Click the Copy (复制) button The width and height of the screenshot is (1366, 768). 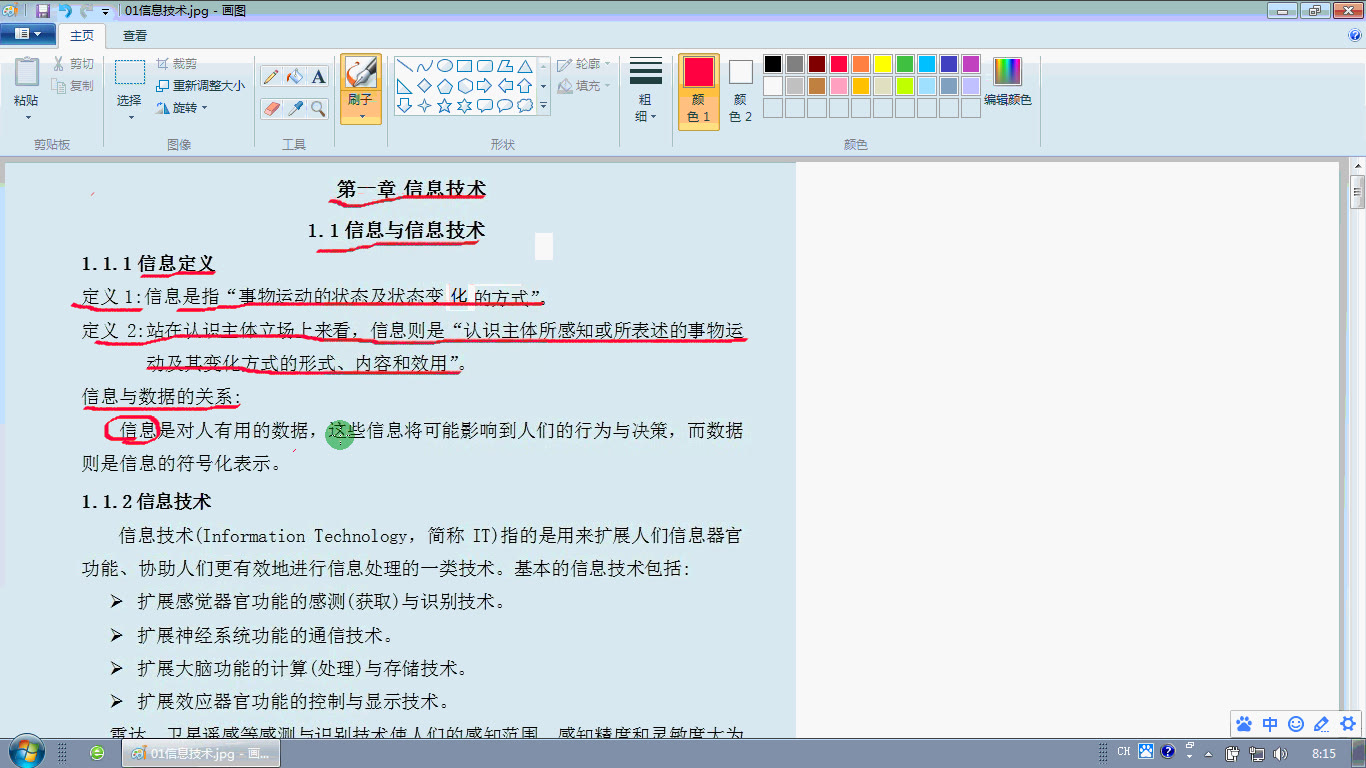point(74,86)
